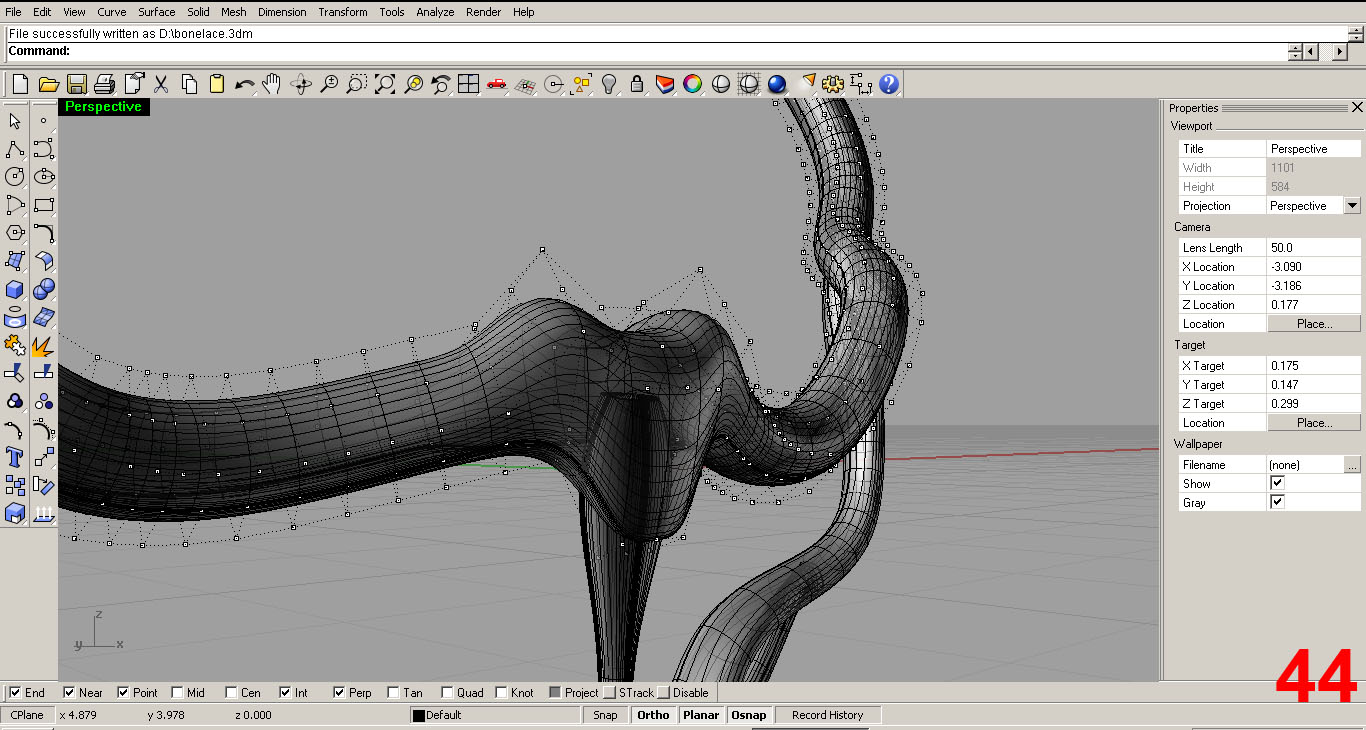
Task: Click the New file icon
Action: [20, 84]
